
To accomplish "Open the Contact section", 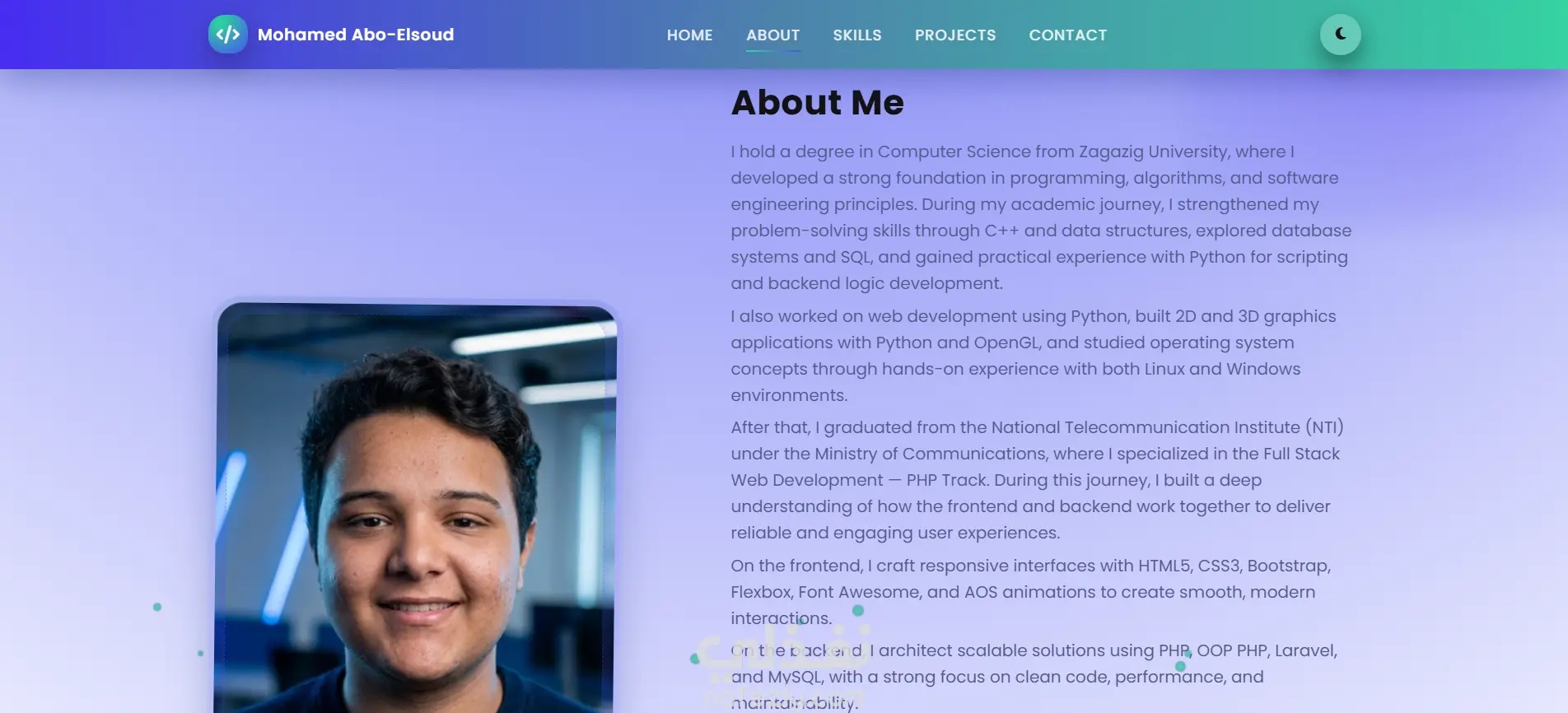I will point(1067,35).
